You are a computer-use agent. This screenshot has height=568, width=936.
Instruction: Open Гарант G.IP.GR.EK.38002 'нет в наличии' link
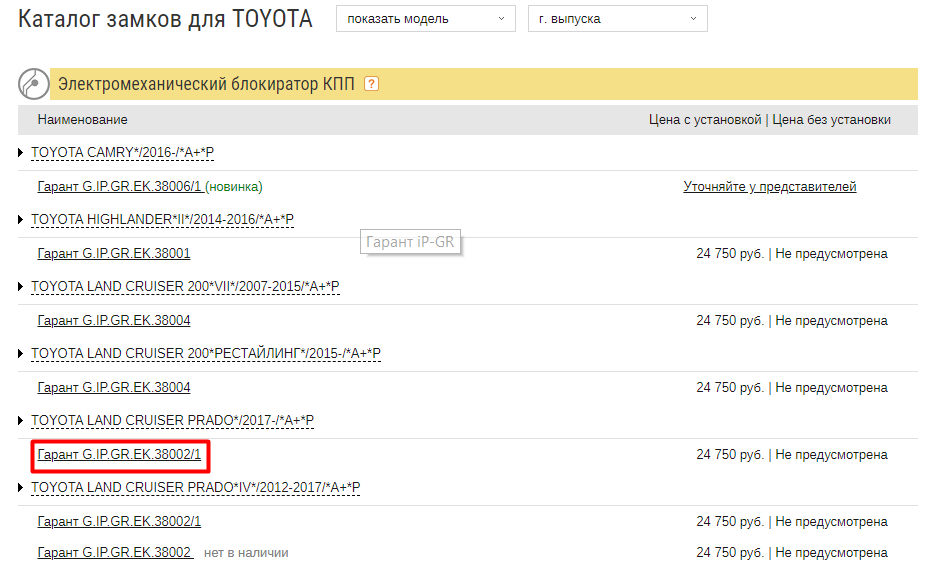click(115, 552)
